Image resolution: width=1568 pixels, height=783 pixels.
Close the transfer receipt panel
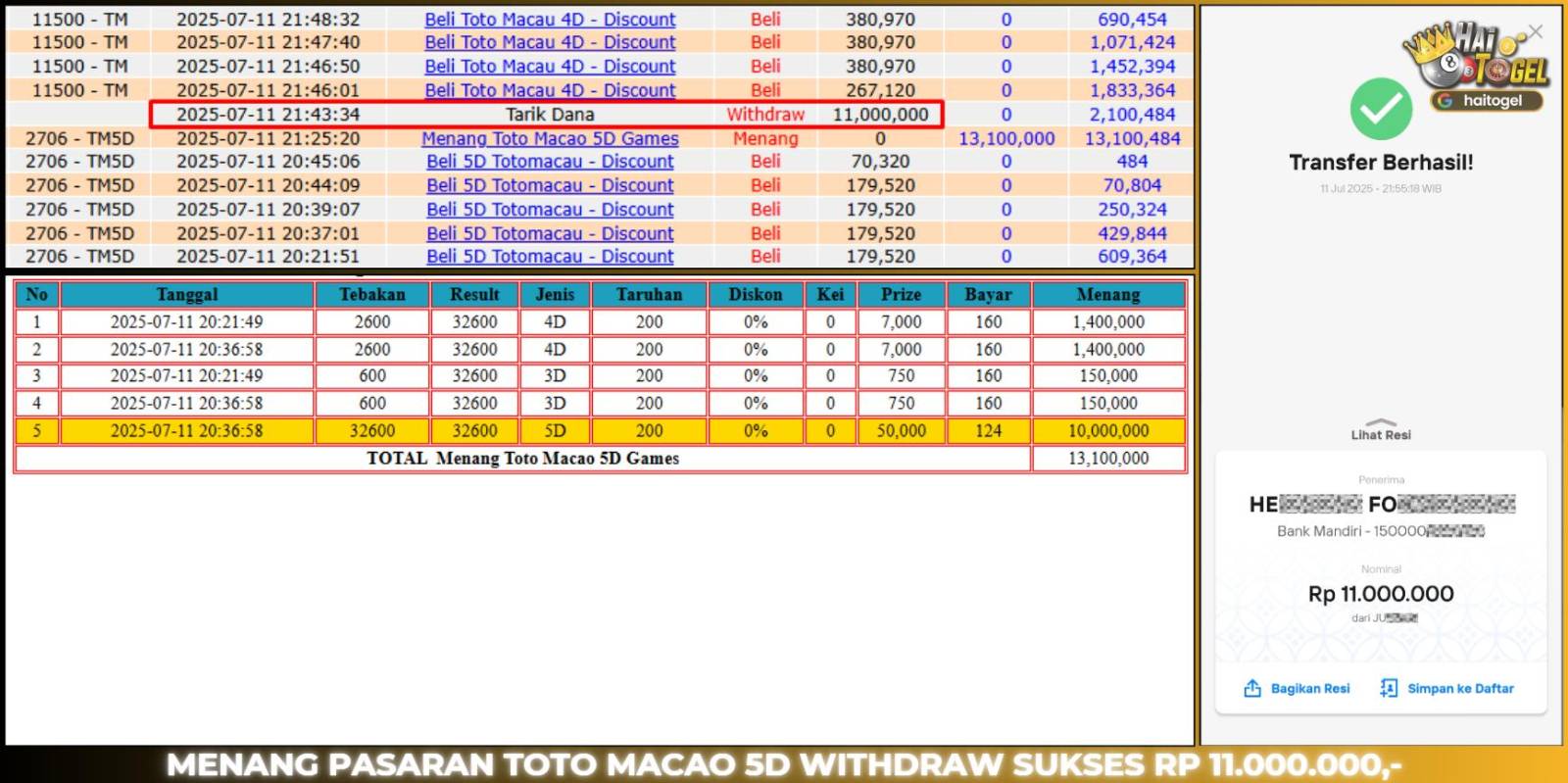click(1536, 31)
